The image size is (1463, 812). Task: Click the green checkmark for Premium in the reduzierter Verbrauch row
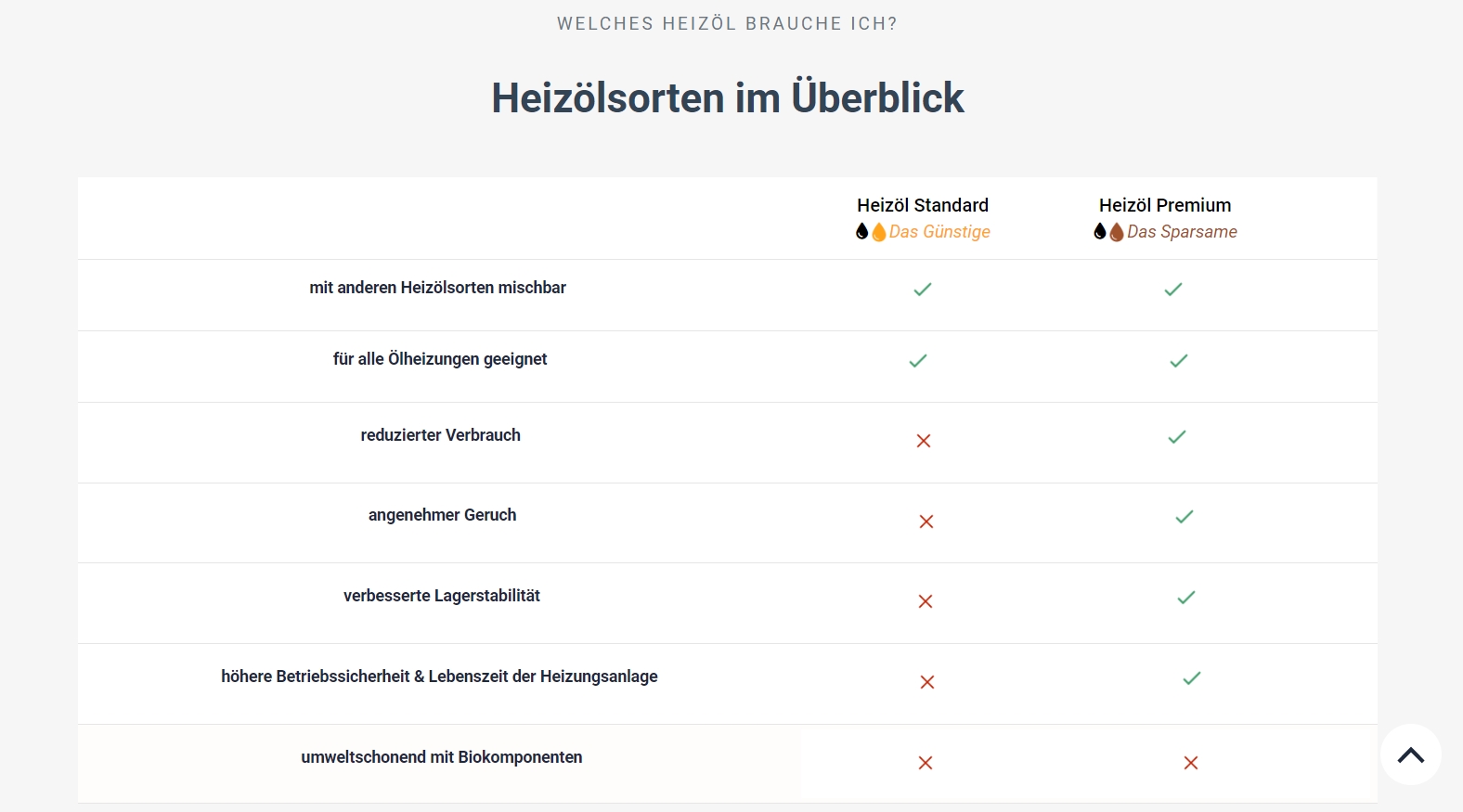[x=1177, y=437]
